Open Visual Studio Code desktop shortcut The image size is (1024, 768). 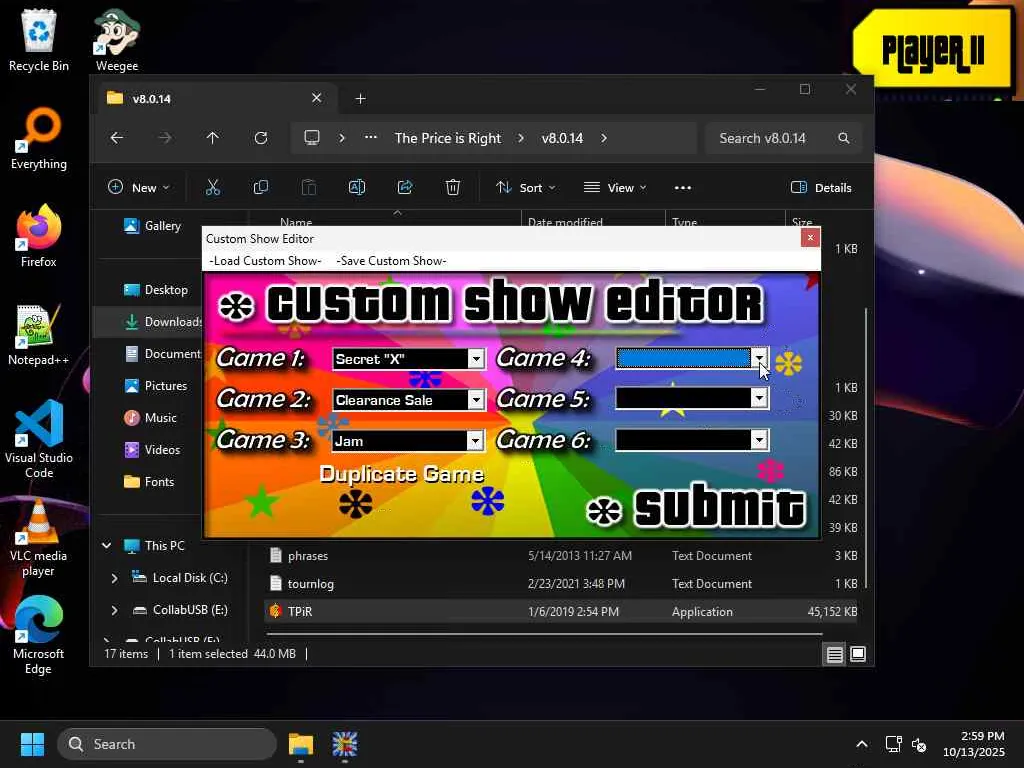[39, 439]
